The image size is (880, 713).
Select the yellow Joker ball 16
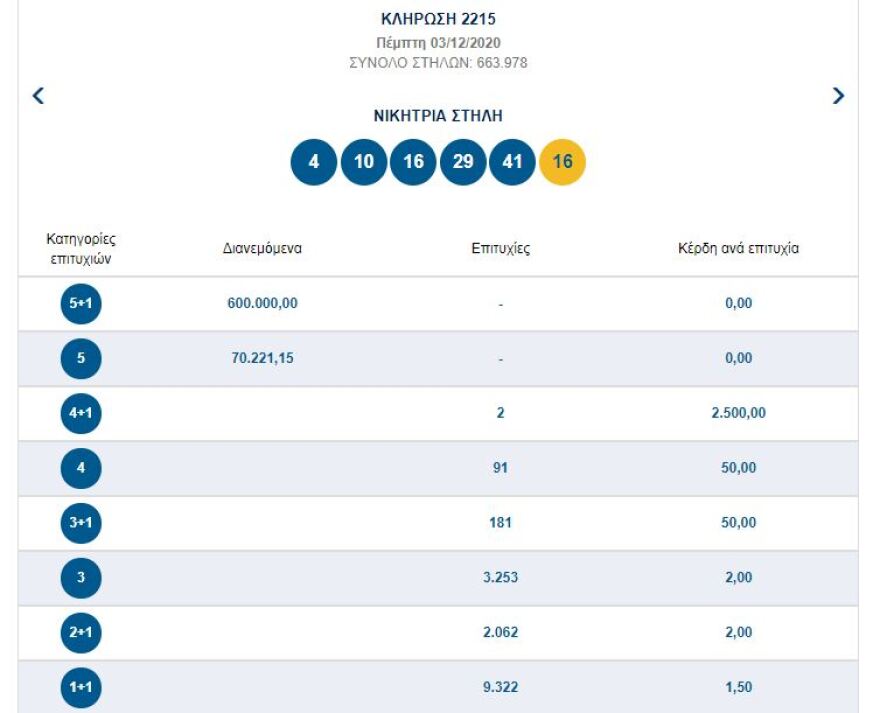coord(562,162)
